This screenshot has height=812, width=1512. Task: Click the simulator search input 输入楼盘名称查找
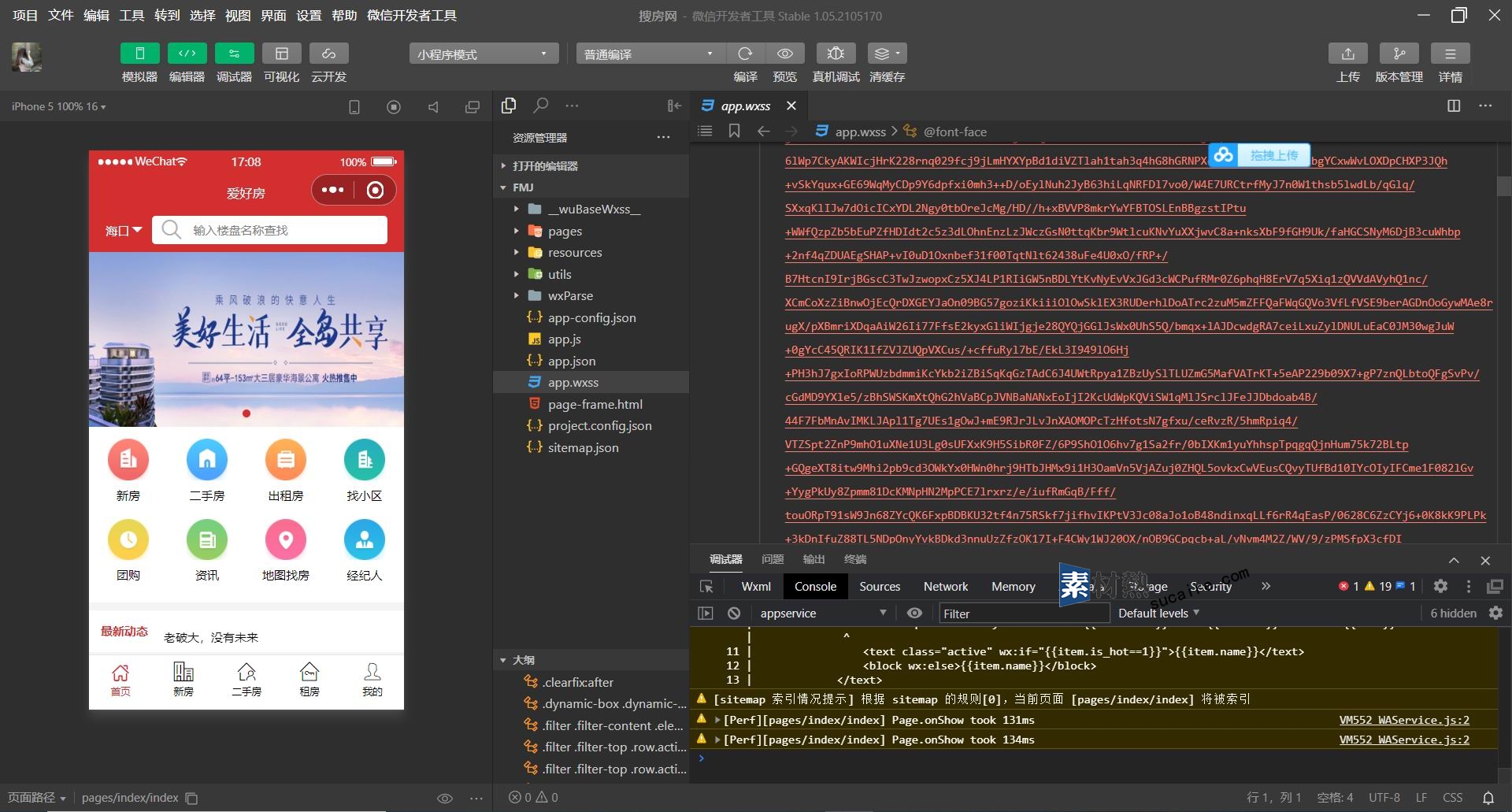click(269, 230)
